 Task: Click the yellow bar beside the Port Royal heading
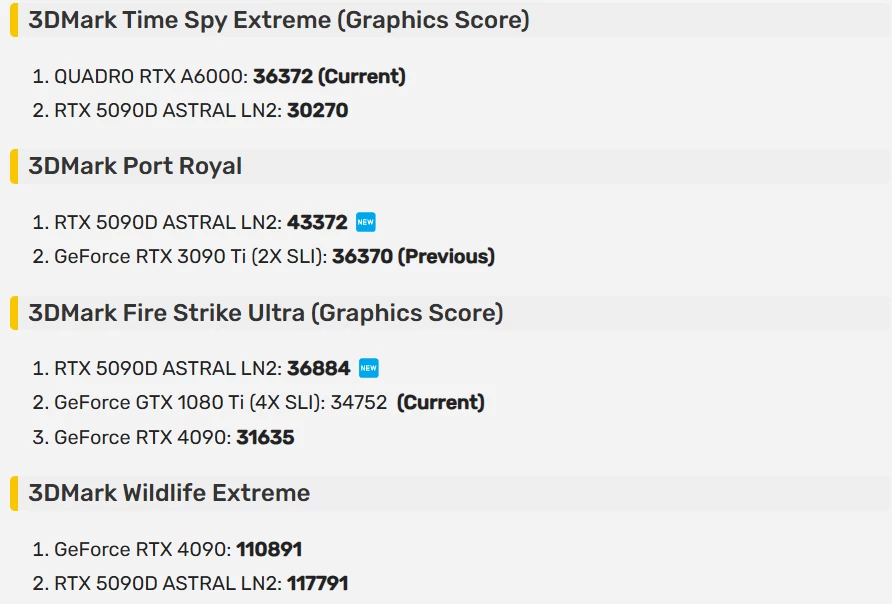pos(14,166)
